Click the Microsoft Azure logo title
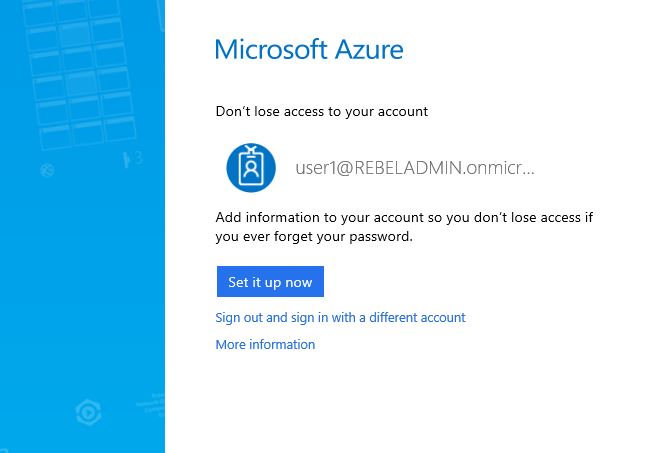The width and height of the screenshot is (656, 453). point(309,49)
